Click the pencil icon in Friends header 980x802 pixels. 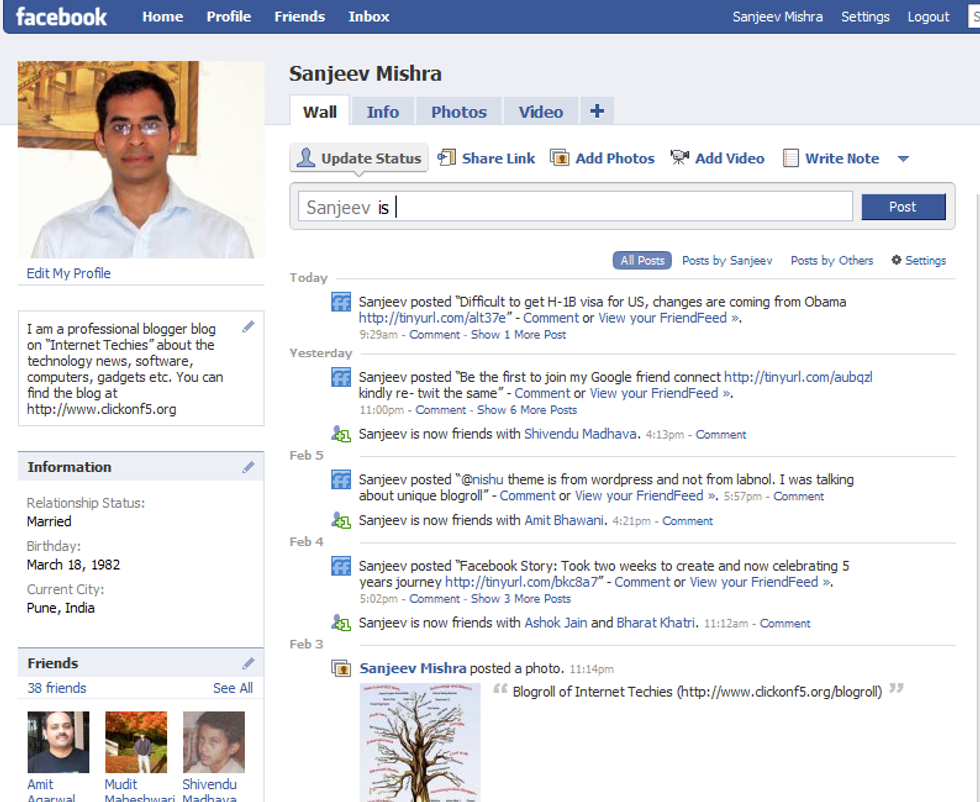tap(248, 663)
